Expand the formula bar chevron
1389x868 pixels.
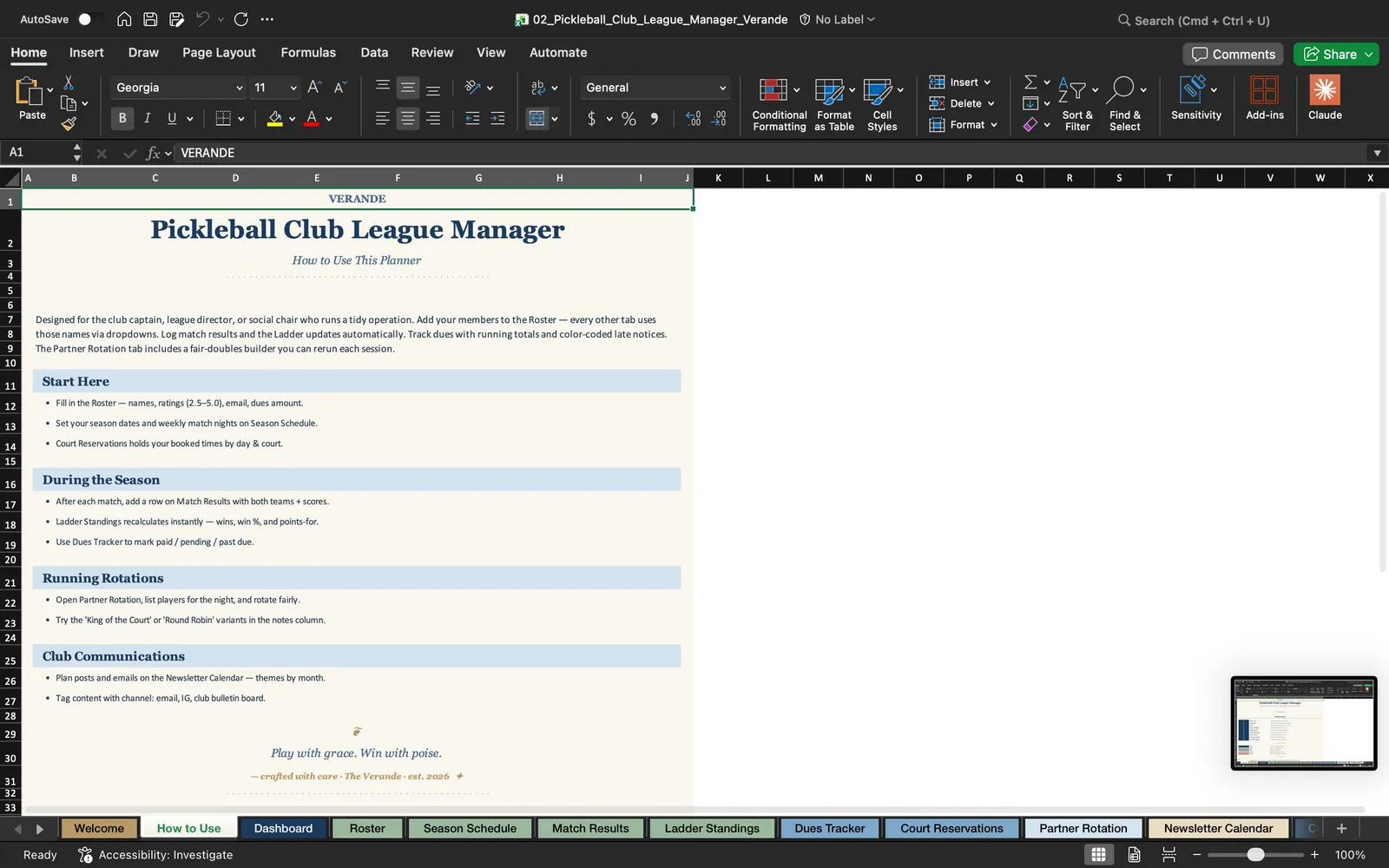pyautogui.click(x=1377, y=153)
